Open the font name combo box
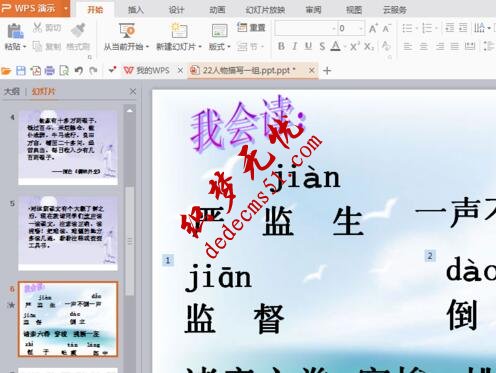496x373 pixels. [306, 29]
